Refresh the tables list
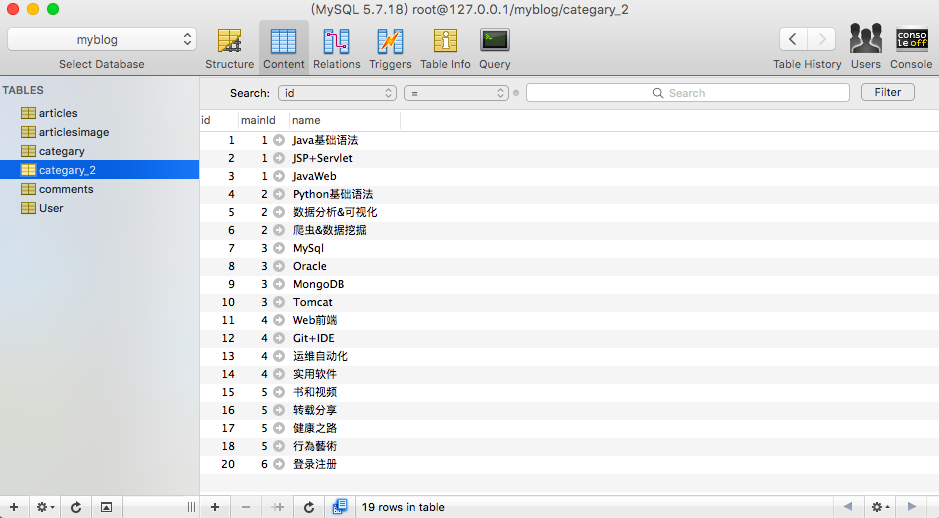The height and width of the screenshot is (518, 939). click(x=76, y=507)
